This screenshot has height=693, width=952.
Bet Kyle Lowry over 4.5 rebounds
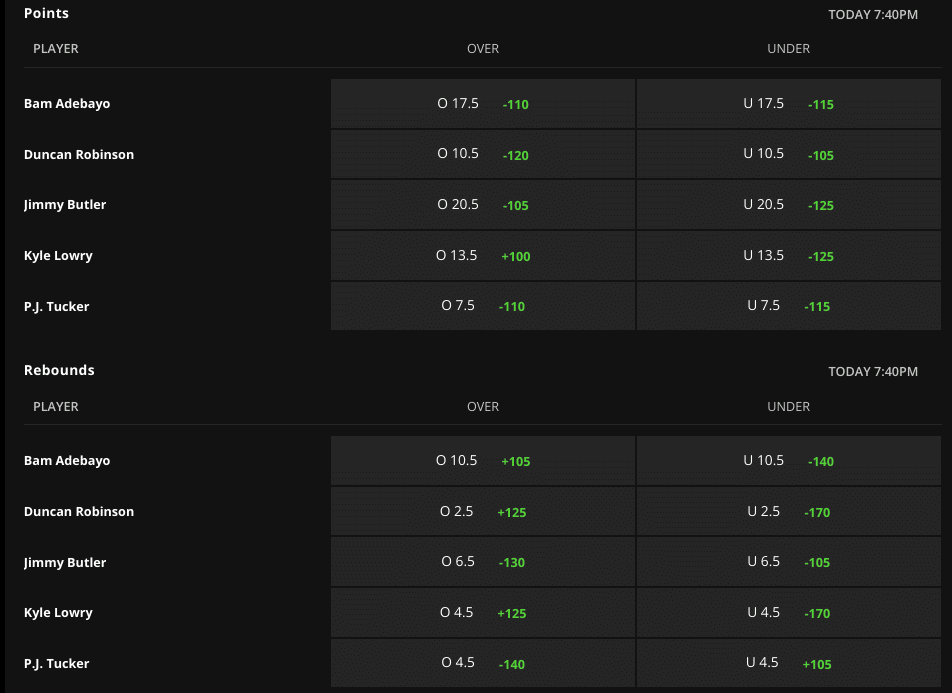click(483, 613)
